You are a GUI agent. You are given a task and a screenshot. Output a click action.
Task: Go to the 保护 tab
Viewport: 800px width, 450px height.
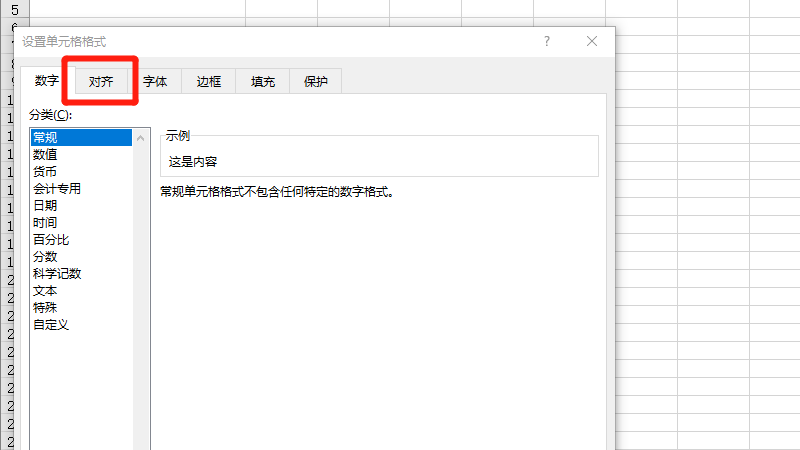point(316,82)
